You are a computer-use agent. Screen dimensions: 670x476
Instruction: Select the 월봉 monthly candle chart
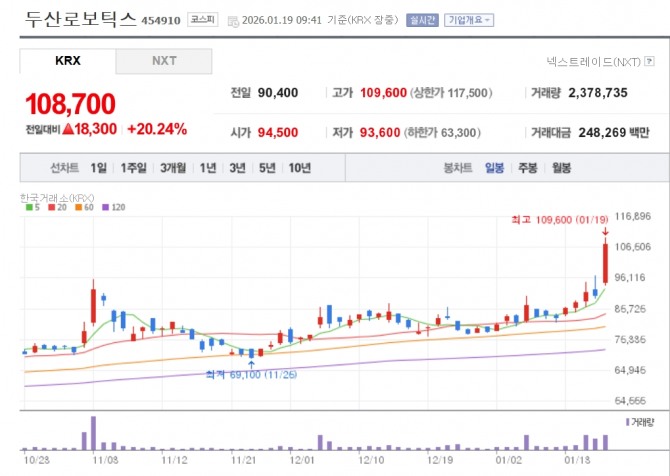click(561, 168)
